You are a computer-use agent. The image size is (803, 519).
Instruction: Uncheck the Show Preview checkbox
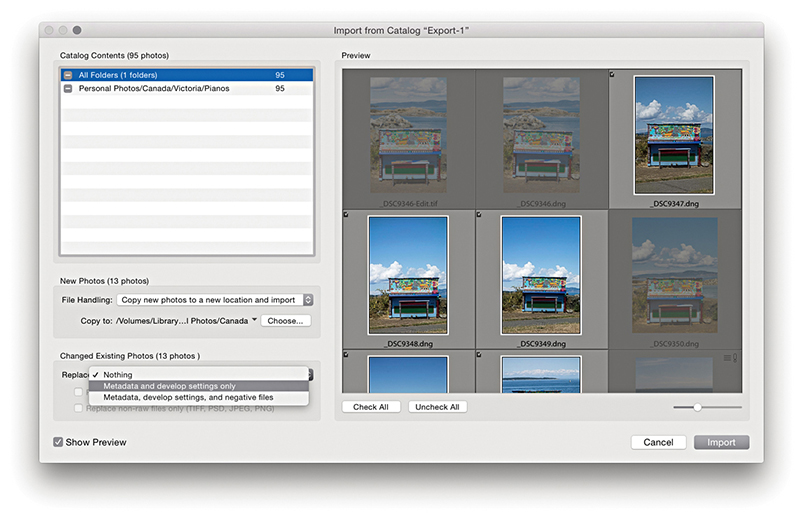click(59, 442)
